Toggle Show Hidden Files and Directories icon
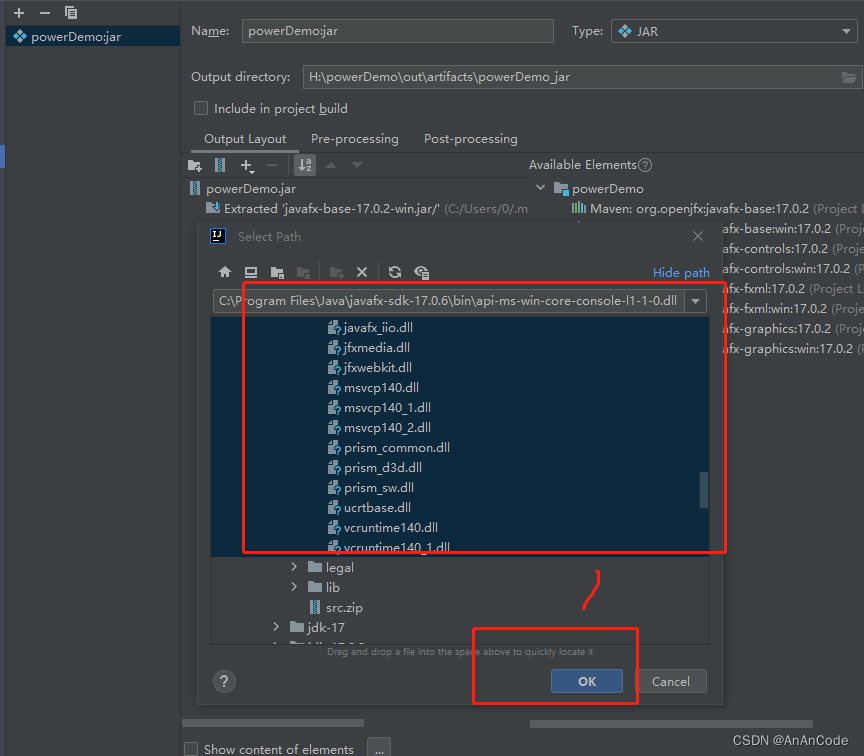The height and width of the screenshot is (756, 864). coord(421,272)
